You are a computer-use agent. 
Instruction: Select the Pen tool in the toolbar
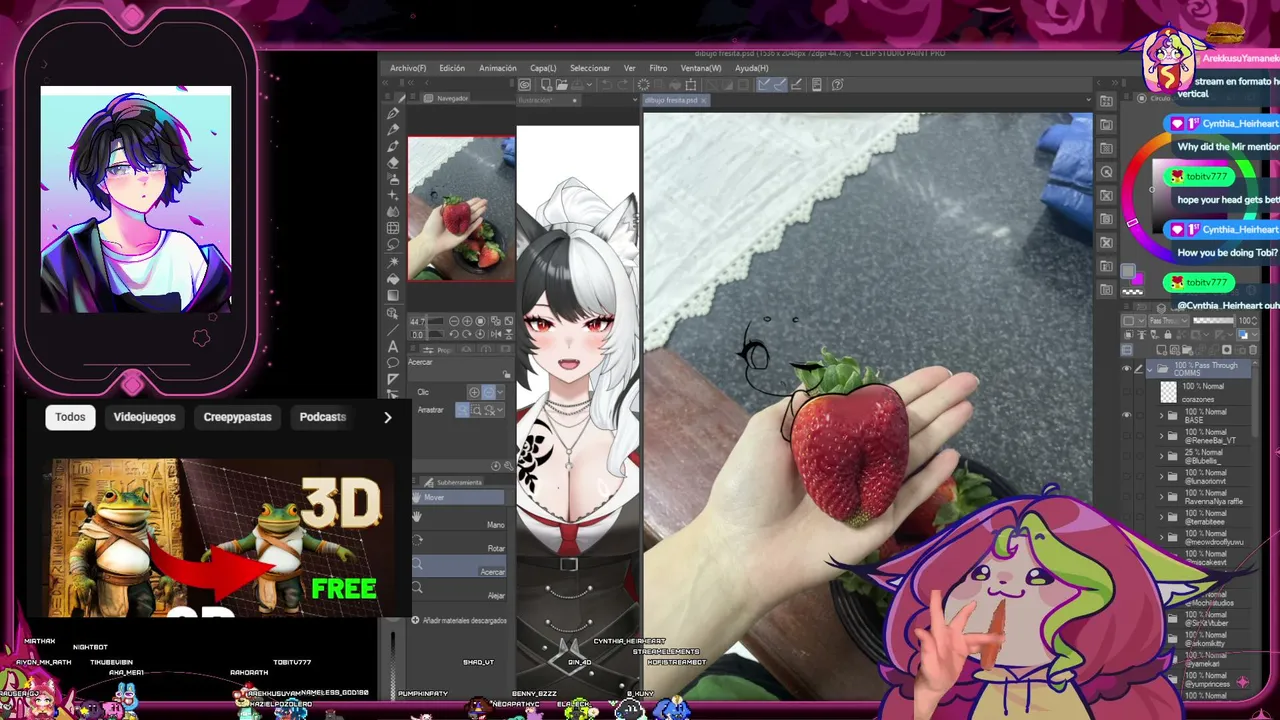coord(393,113)
